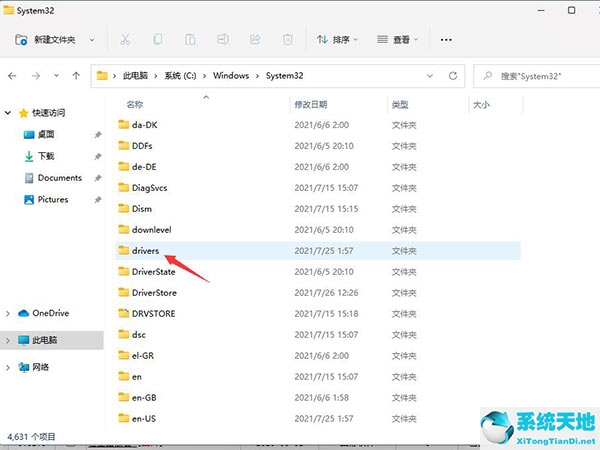Sort by the 类型 column header
600x450 pixels.
[x=400, y=104]
